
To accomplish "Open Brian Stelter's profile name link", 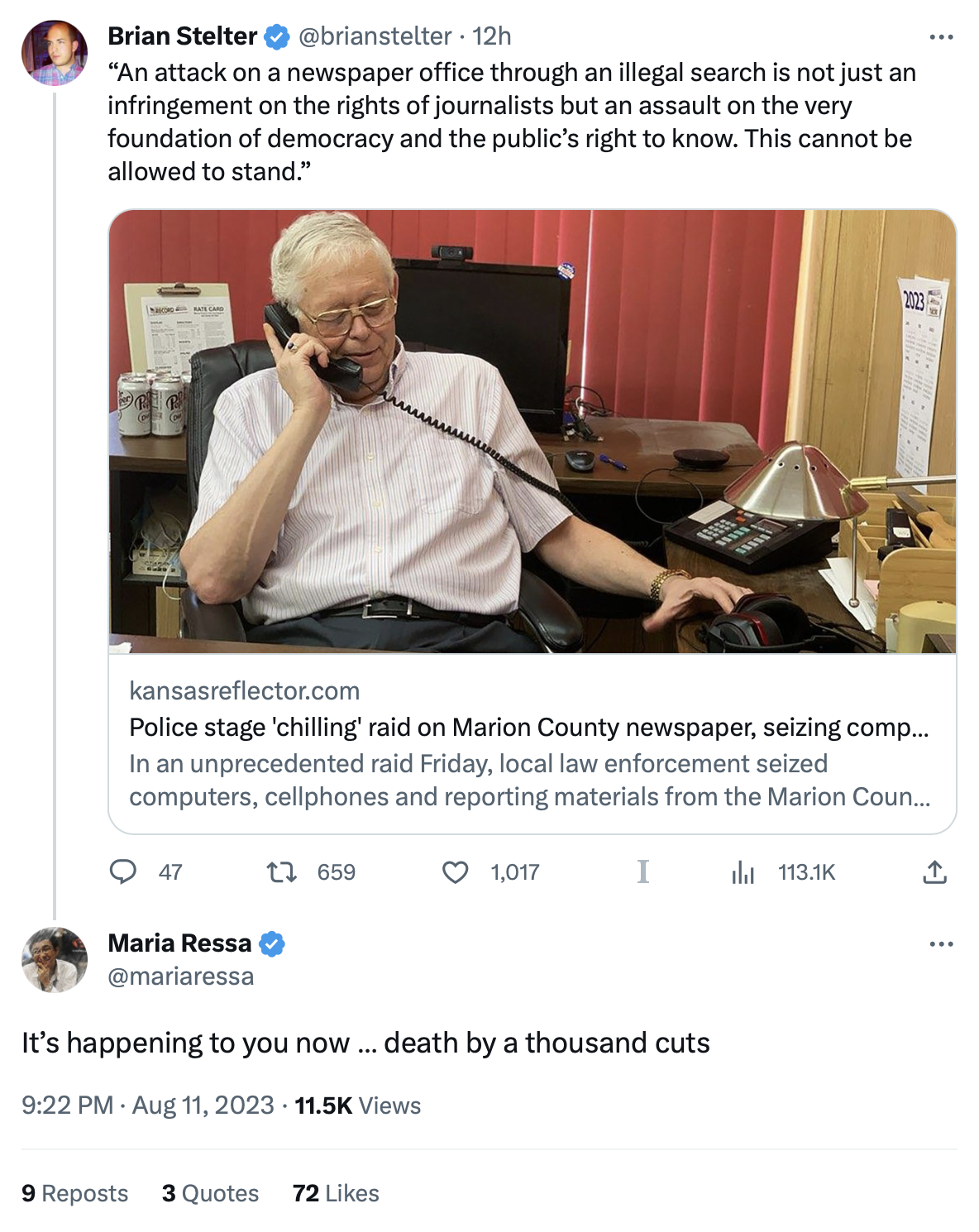I will tap(182, 36).
